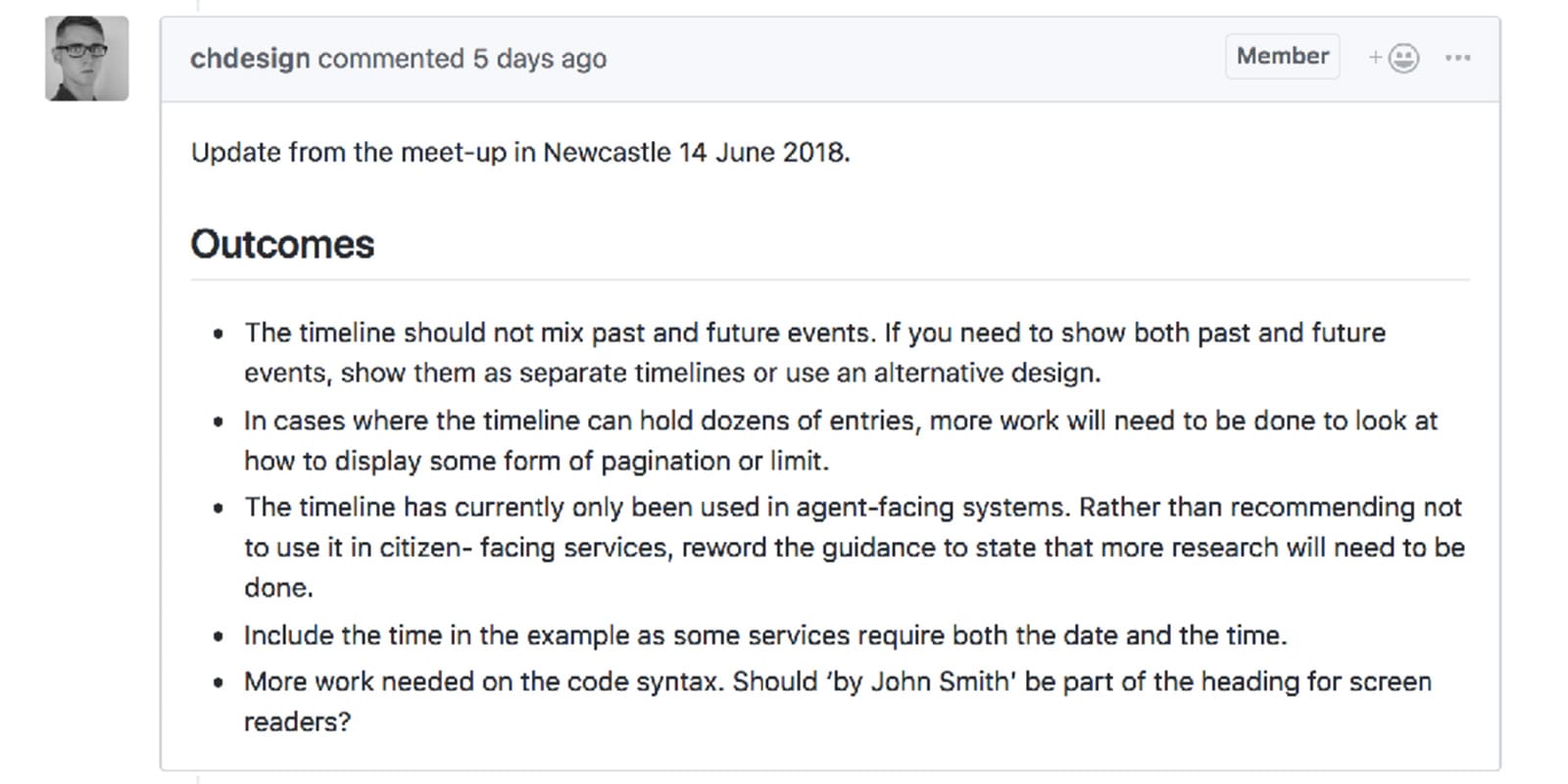This screenshot has width=1568, height=784.
Task: Click the three-dots icon on the comment header
Action: click(1459, 57)
